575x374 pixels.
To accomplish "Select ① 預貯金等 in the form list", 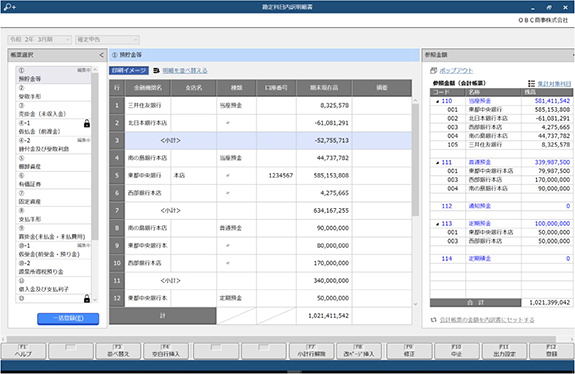I will click(53, 75).
